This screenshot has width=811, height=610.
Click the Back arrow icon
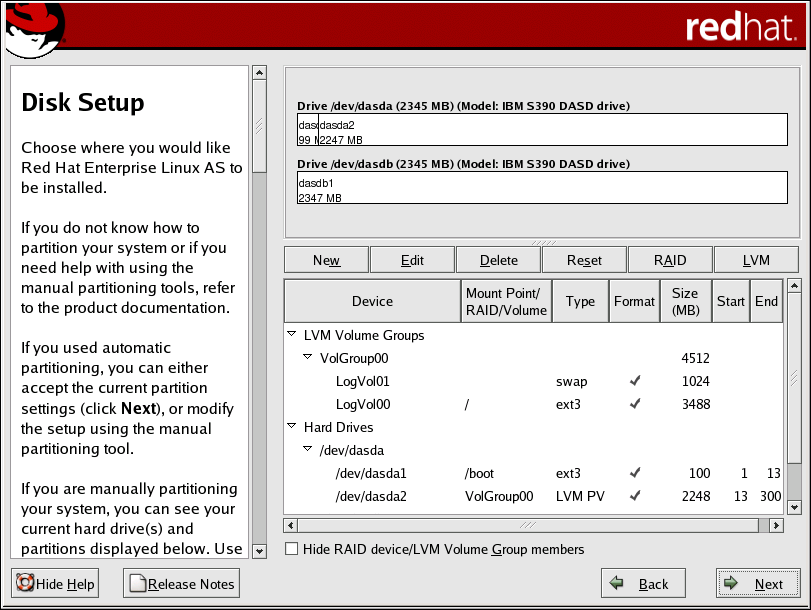coord(617,584)
